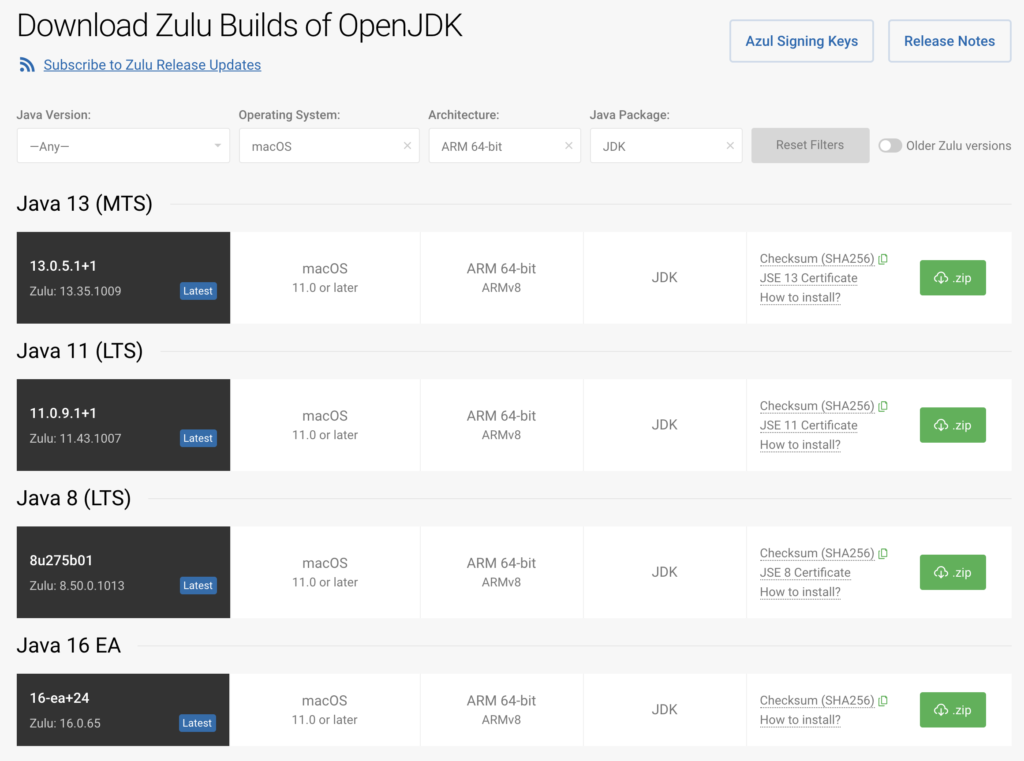The width and height of the screenshot is (1024, 761).
Task: Click the RSS feed icon beside Subscribe link
Action: point(27,65)
